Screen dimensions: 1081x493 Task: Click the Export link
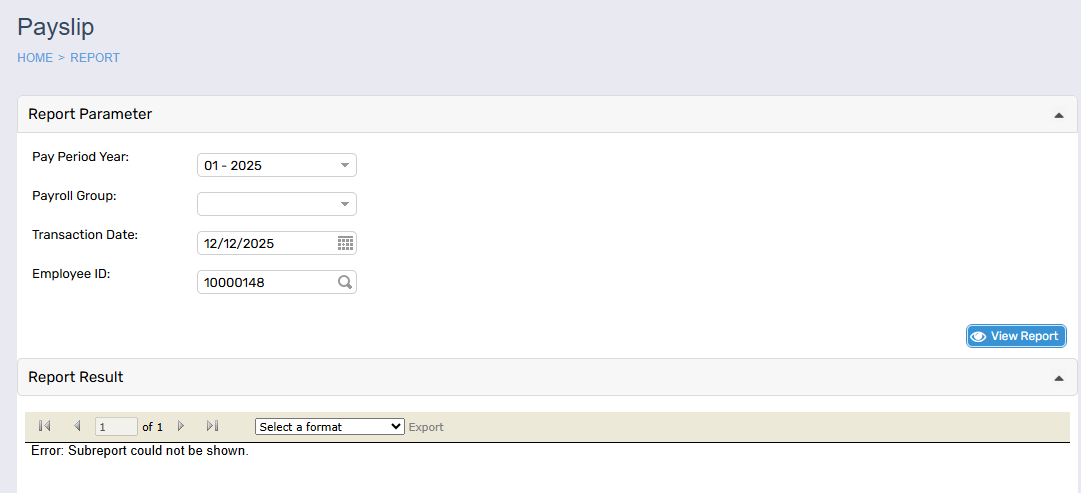[426, 427]
